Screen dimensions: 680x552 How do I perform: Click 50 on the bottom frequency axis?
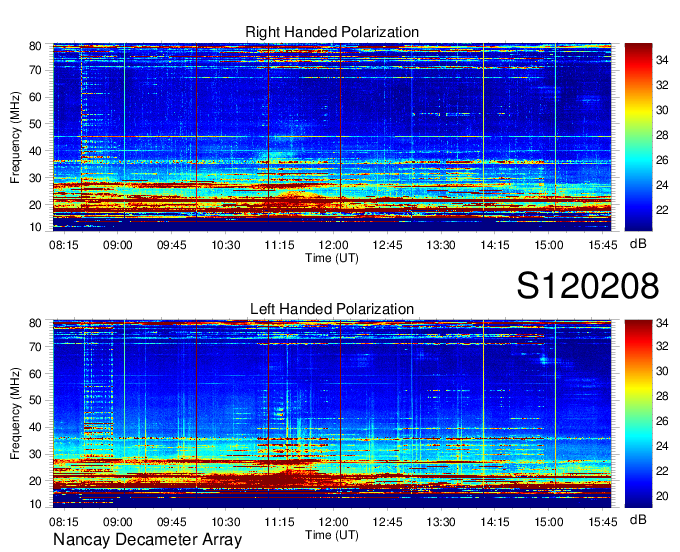point(35,400)
